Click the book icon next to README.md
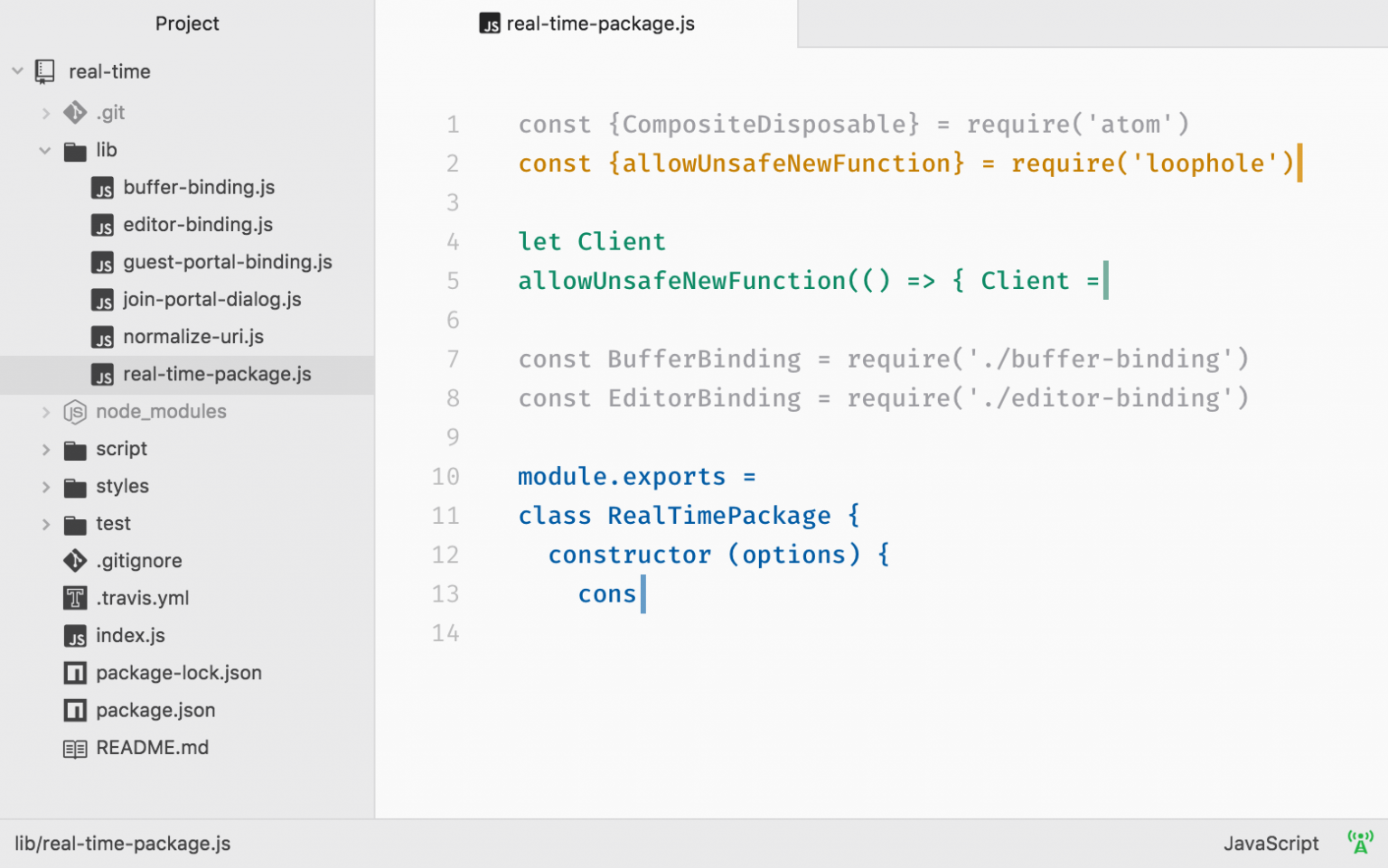Image resolution: width=1388 pixels, height=868 pixels. [x=76, y=748]
